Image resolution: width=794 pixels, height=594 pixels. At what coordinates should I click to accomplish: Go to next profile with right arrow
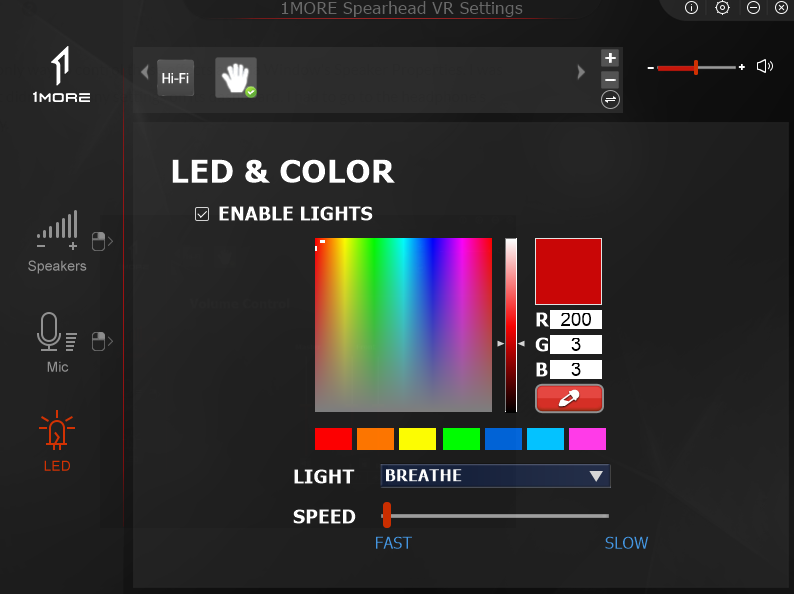[581, 72]
